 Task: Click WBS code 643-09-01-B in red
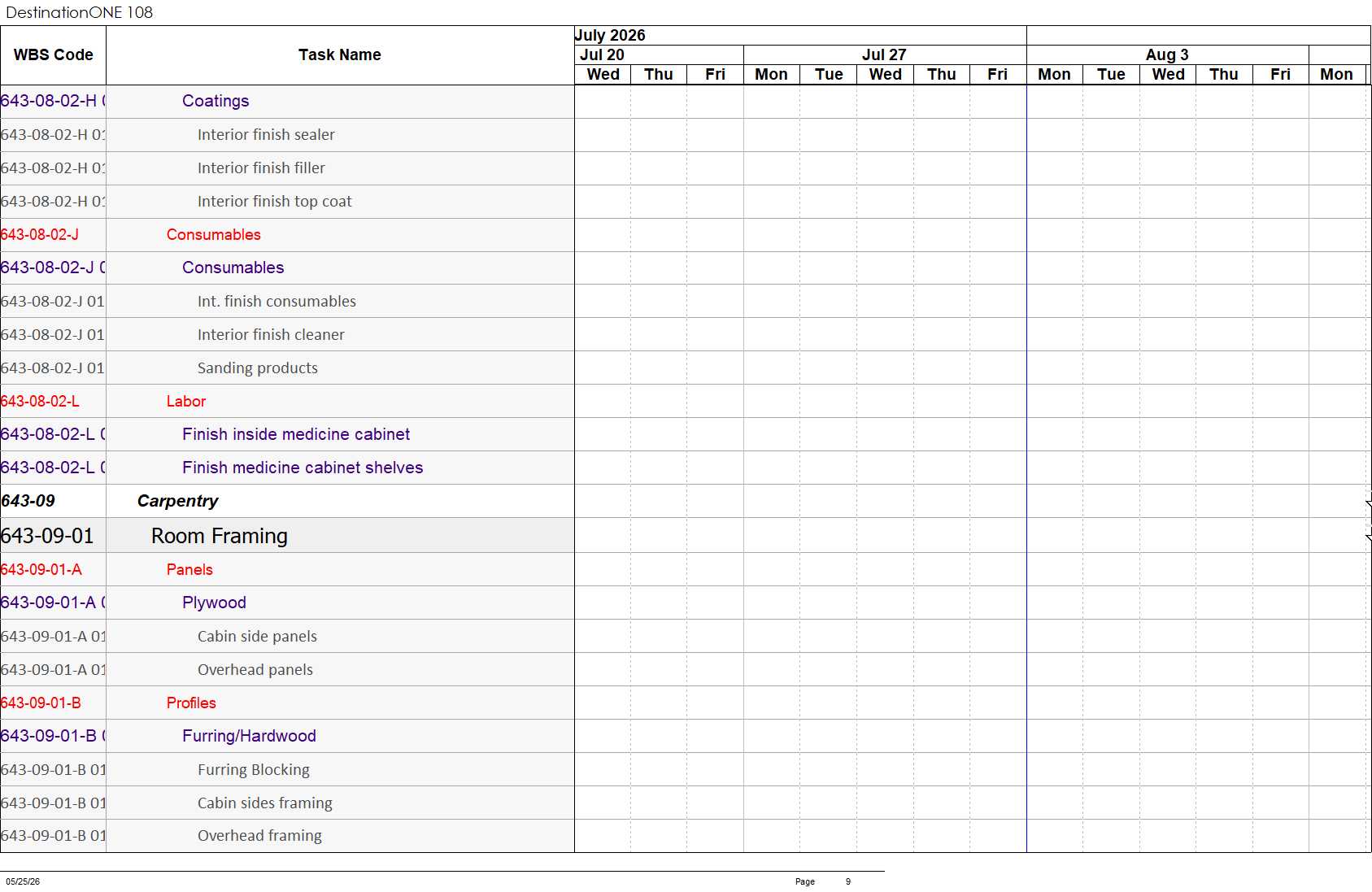click(41, 703)
